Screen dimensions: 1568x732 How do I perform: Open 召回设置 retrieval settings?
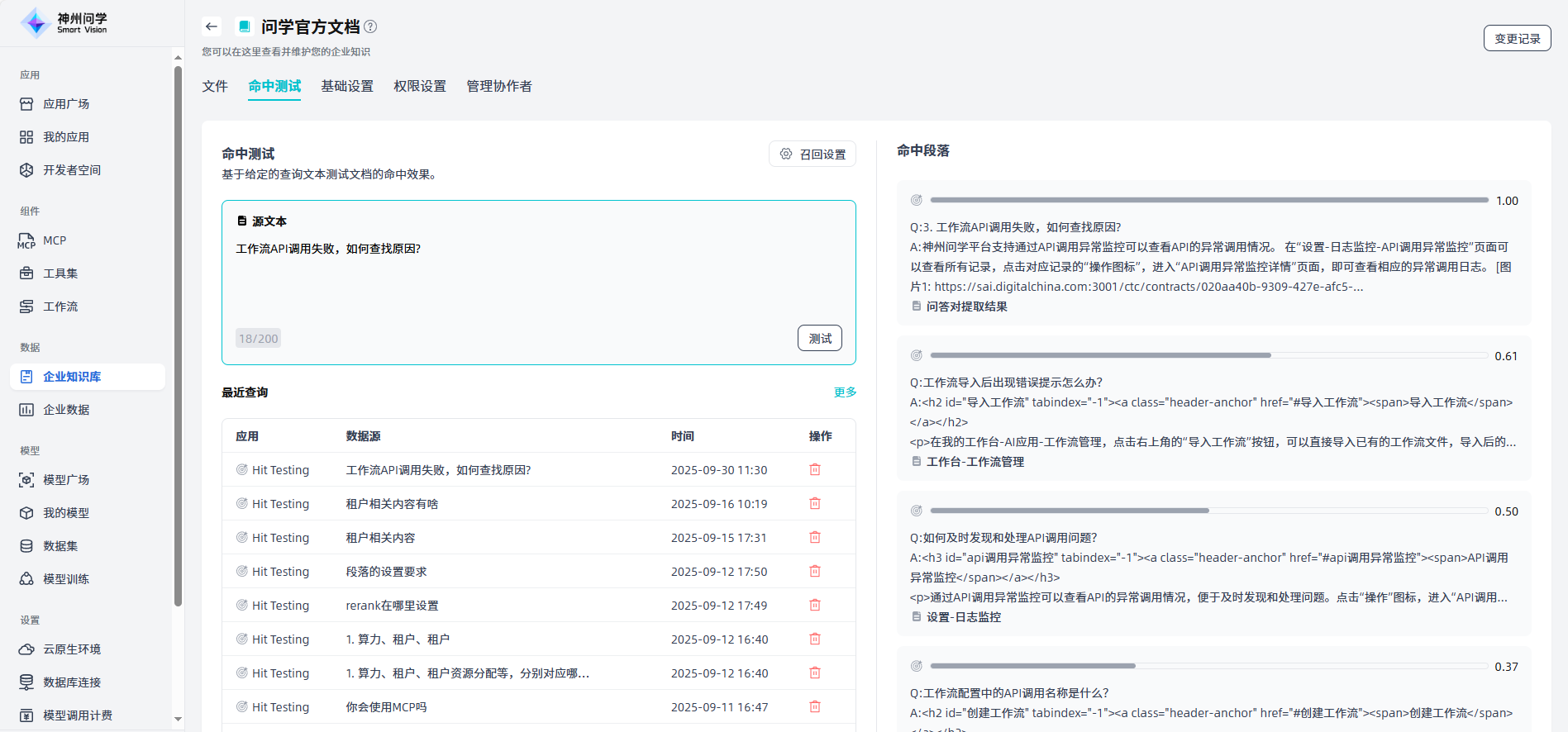[813, 154]
